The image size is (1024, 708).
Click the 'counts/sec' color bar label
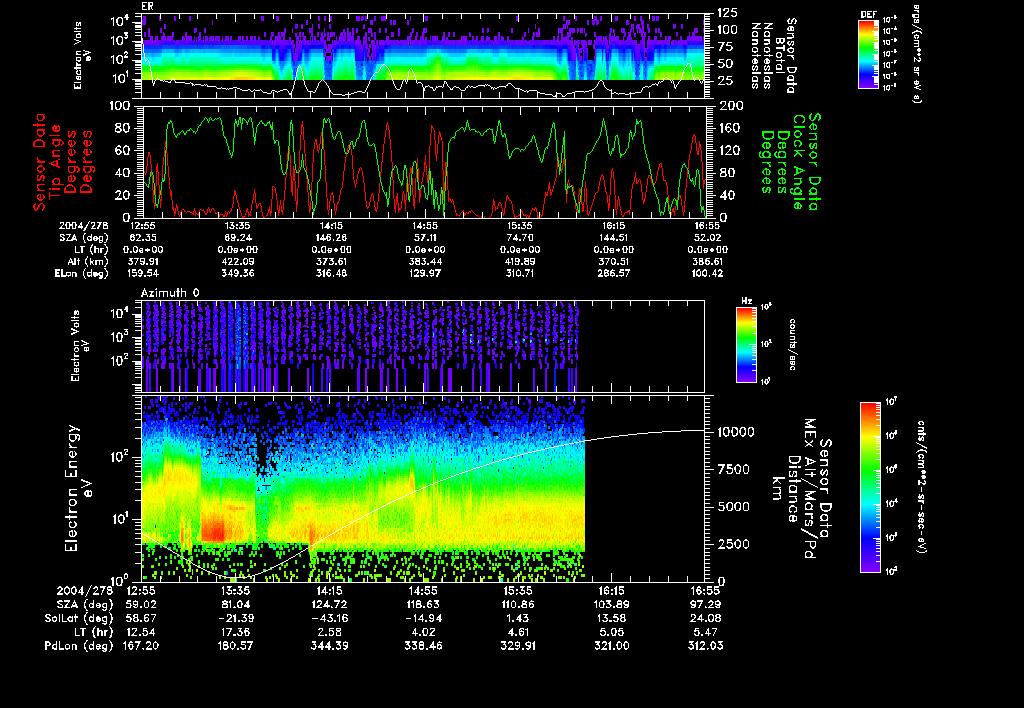tap(793, 345)
